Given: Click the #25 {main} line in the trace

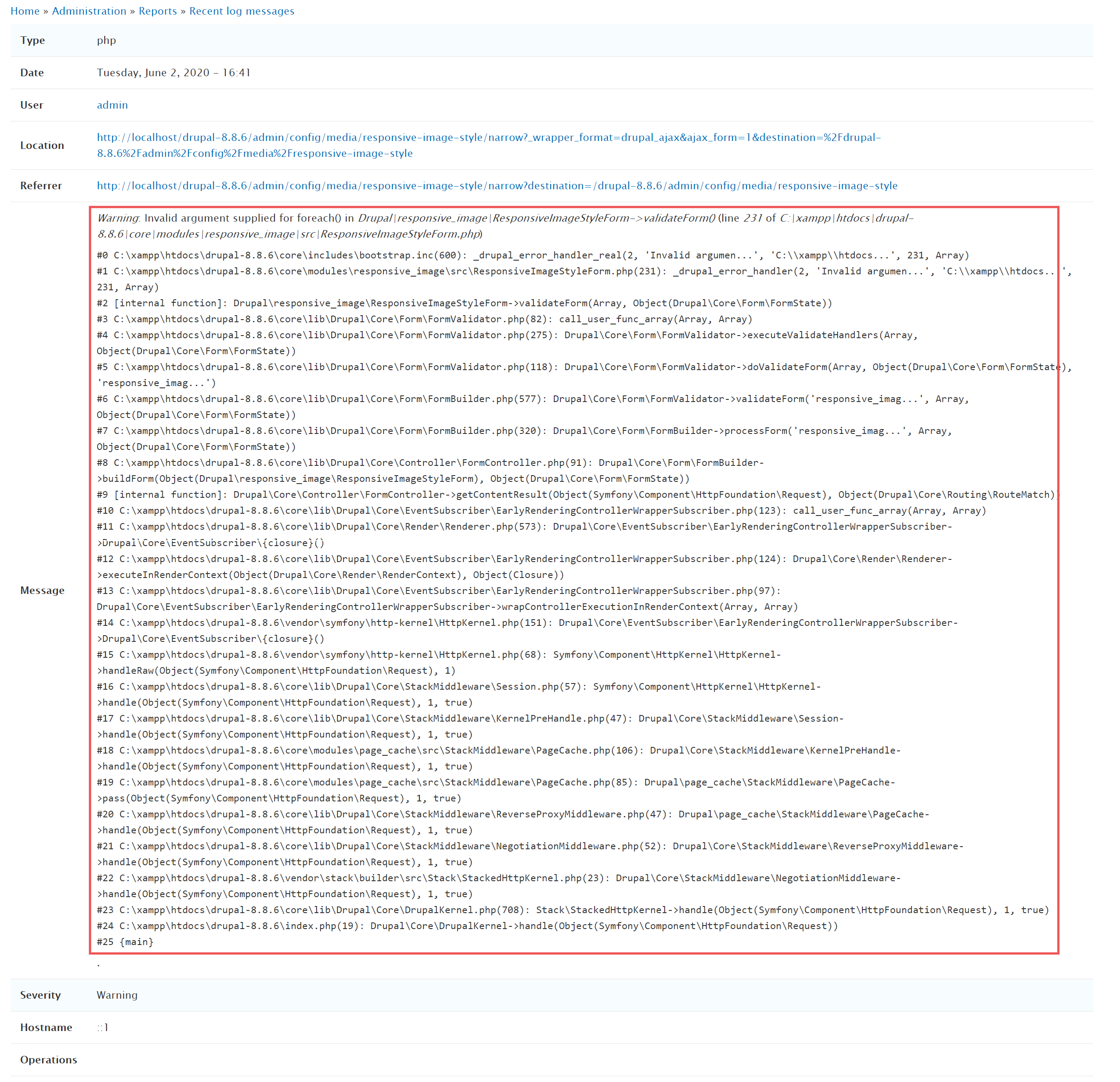Looking at the screenshot, I should 125,941.
